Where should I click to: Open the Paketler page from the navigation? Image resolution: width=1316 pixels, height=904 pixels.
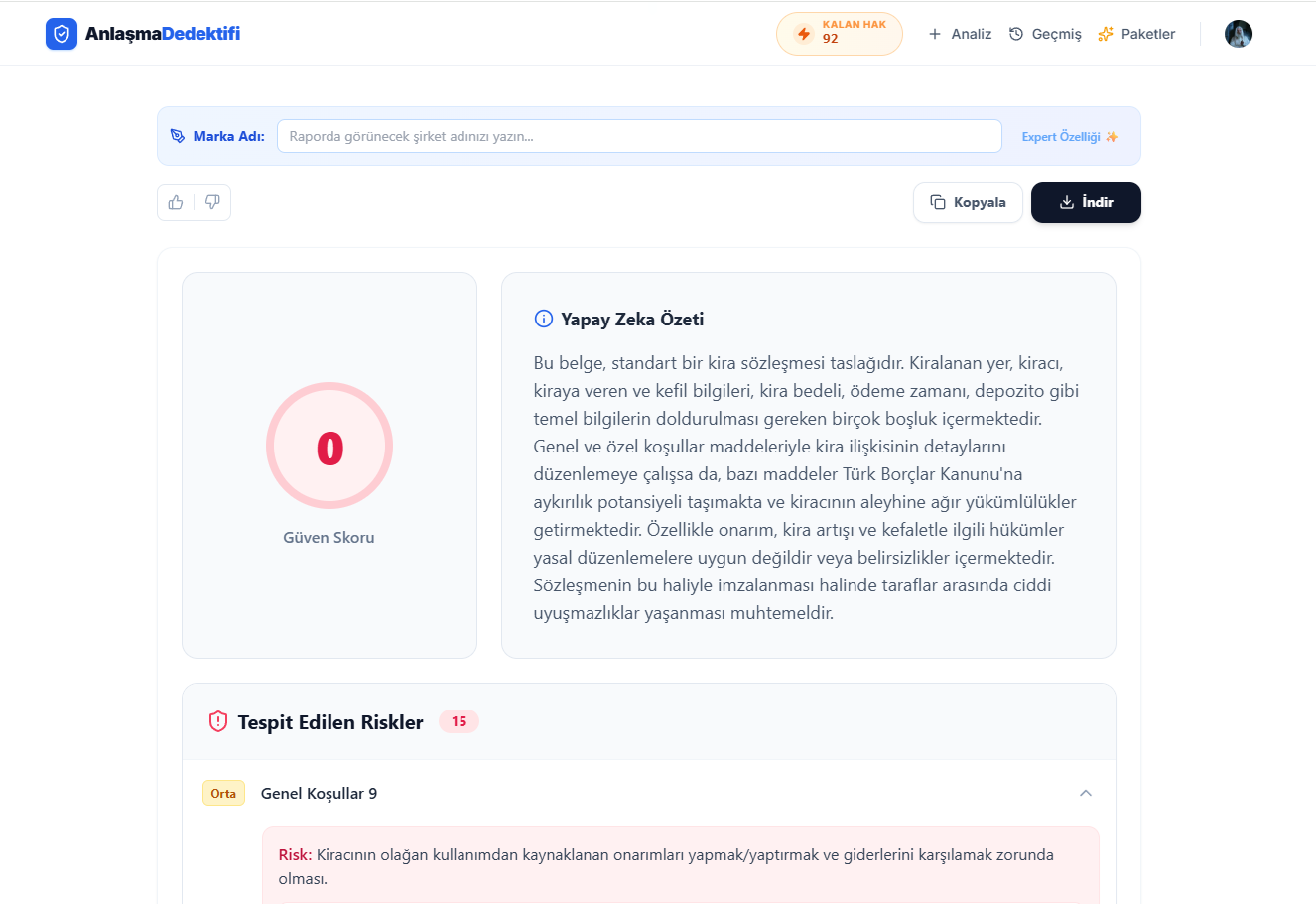pos(1138,33)
